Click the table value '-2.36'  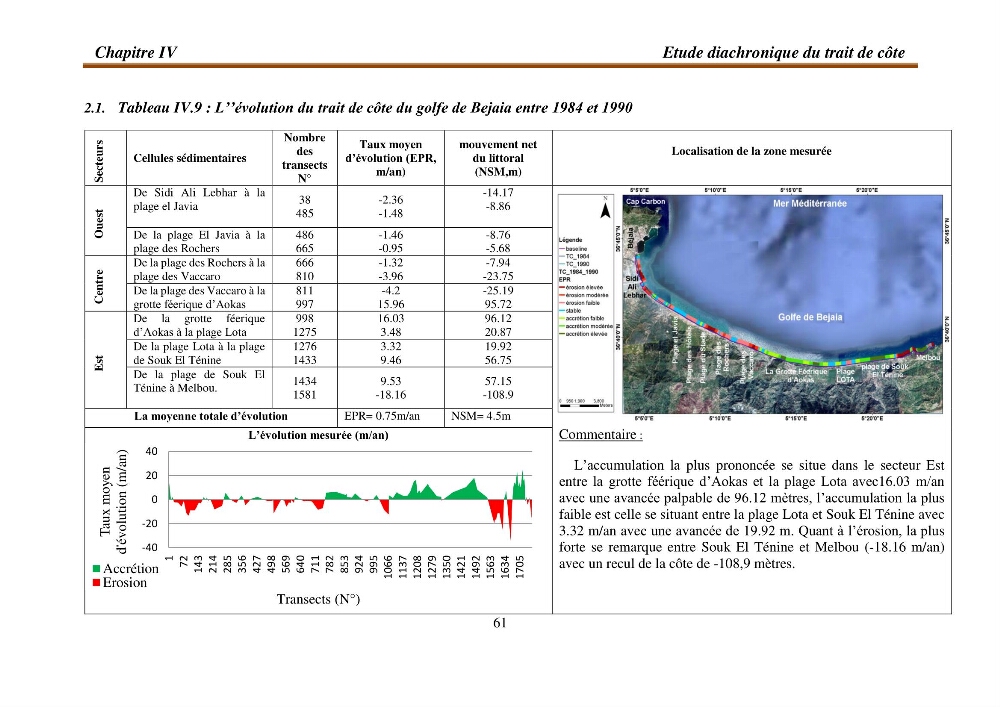[x=390, y=200]
